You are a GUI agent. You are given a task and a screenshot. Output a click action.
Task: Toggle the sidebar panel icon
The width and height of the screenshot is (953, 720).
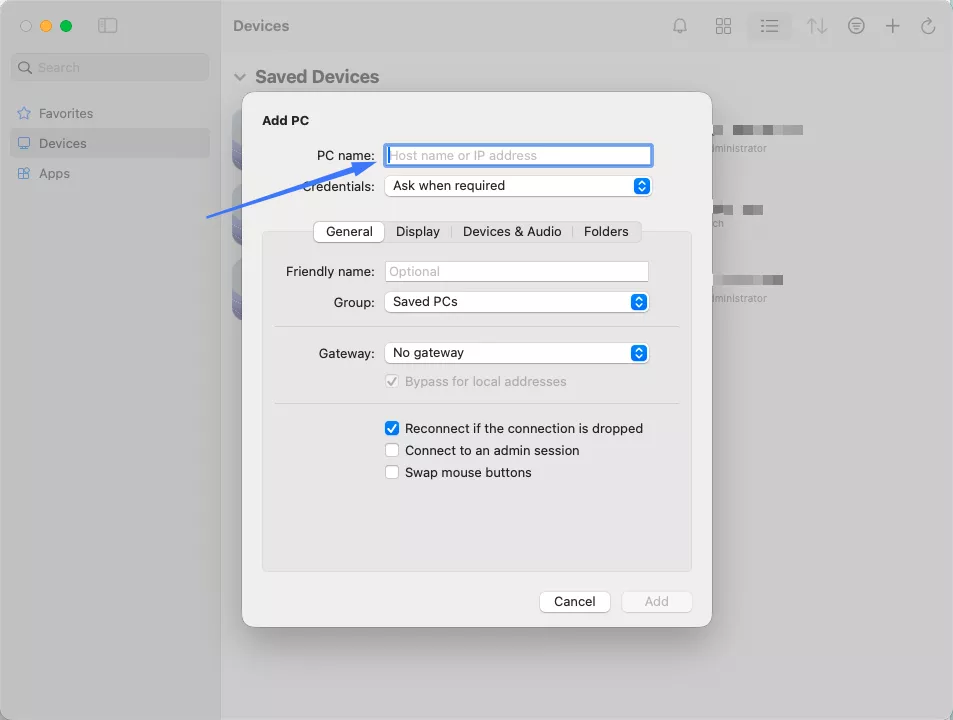coord(107,26)
